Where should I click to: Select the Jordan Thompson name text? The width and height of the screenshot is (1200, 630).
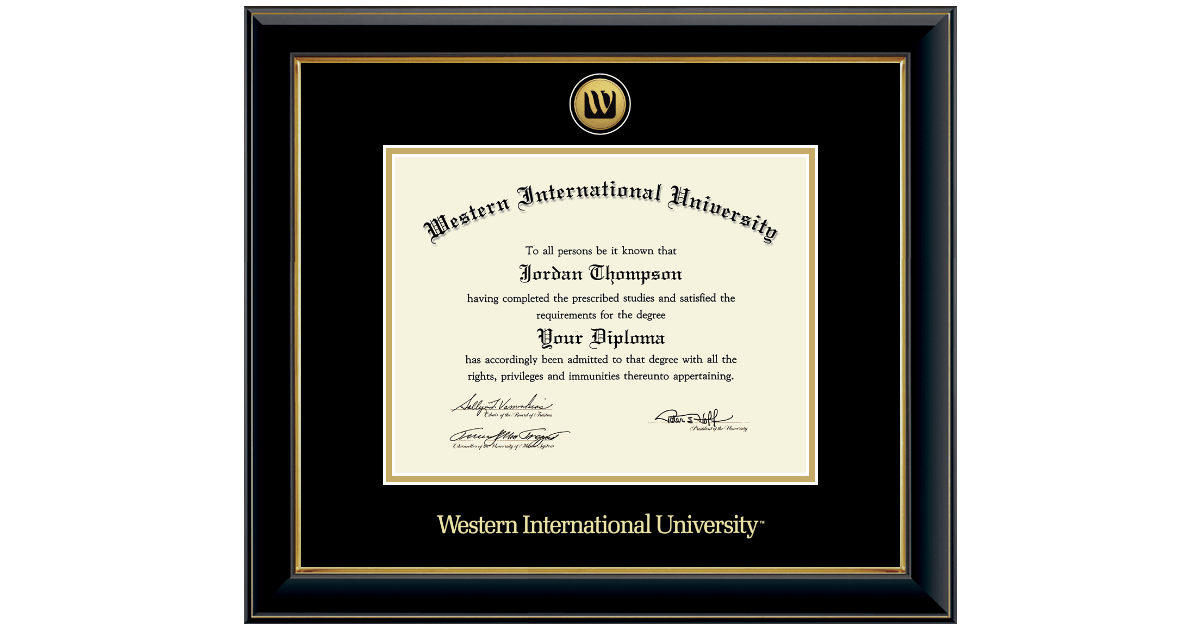pyautogui.click(x=600, y=273)
